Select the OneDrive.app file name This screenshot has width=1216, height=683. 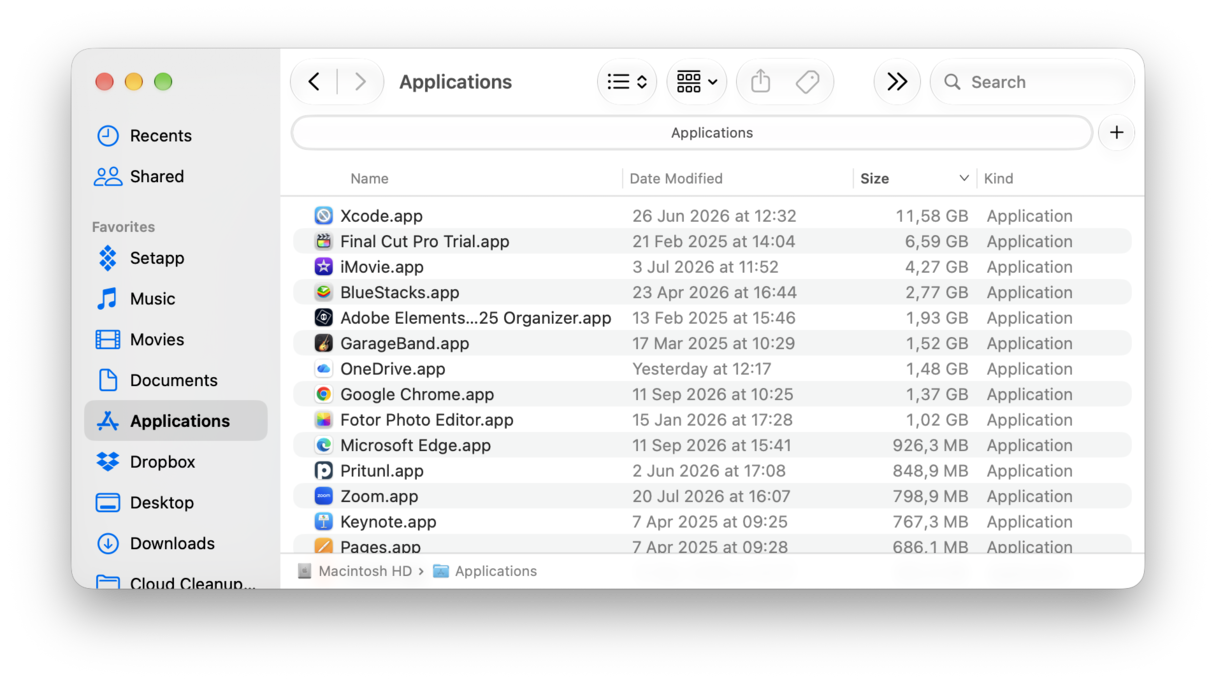click(x=393, y=369)
